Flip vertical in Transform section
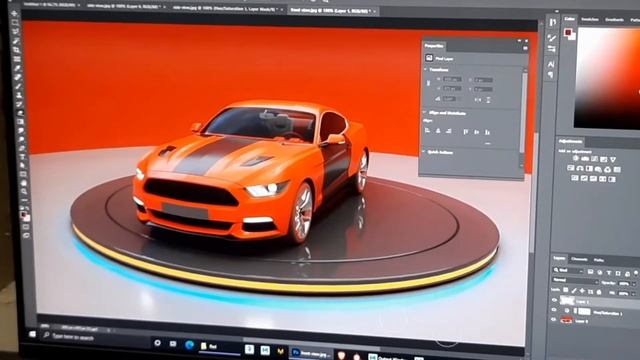The width and height of the screenshot is (640, 360). 488,100
